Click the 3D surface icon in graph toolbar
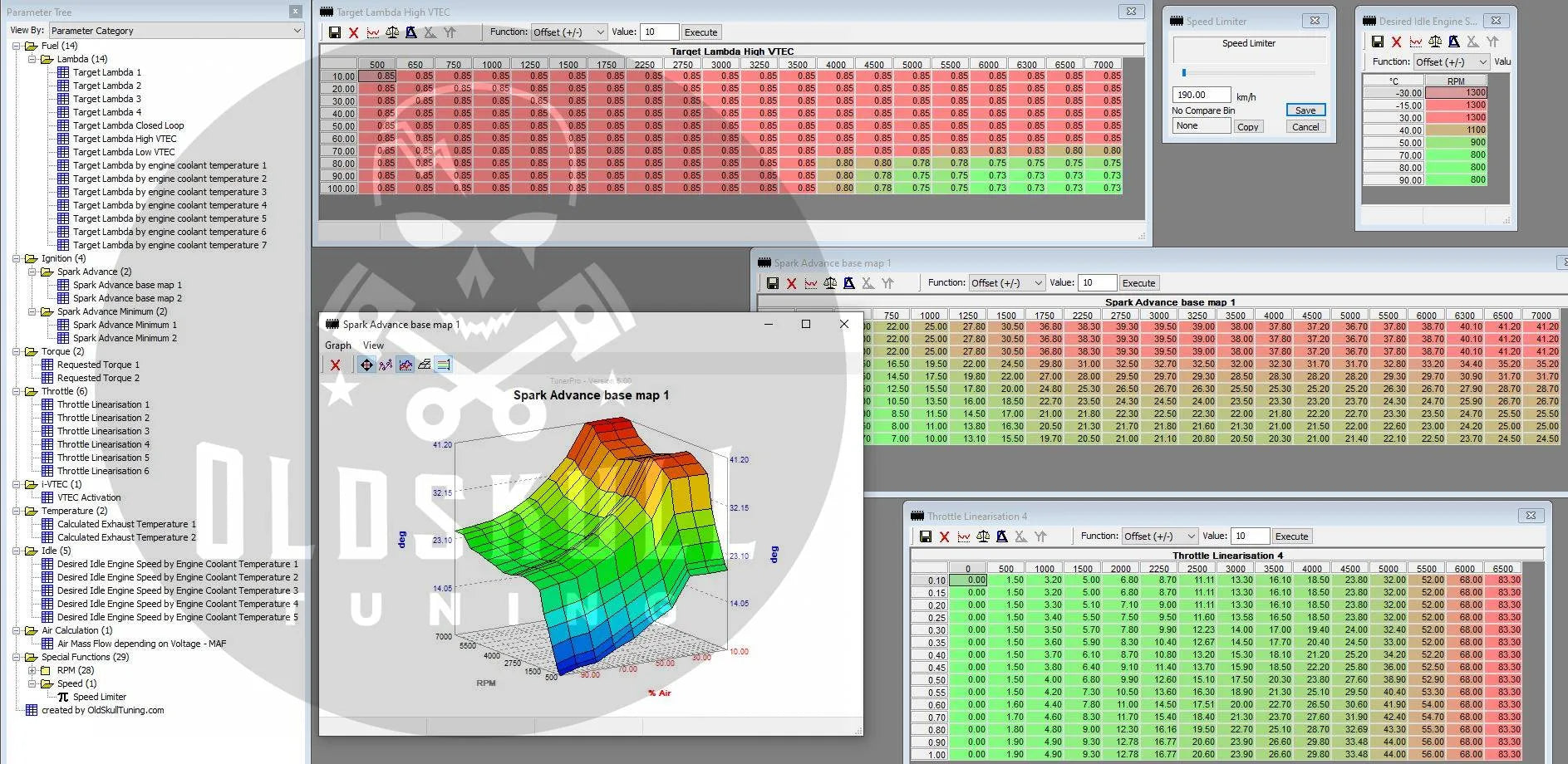The height and width of the screenshot is (764, 1568). point(425,365)
